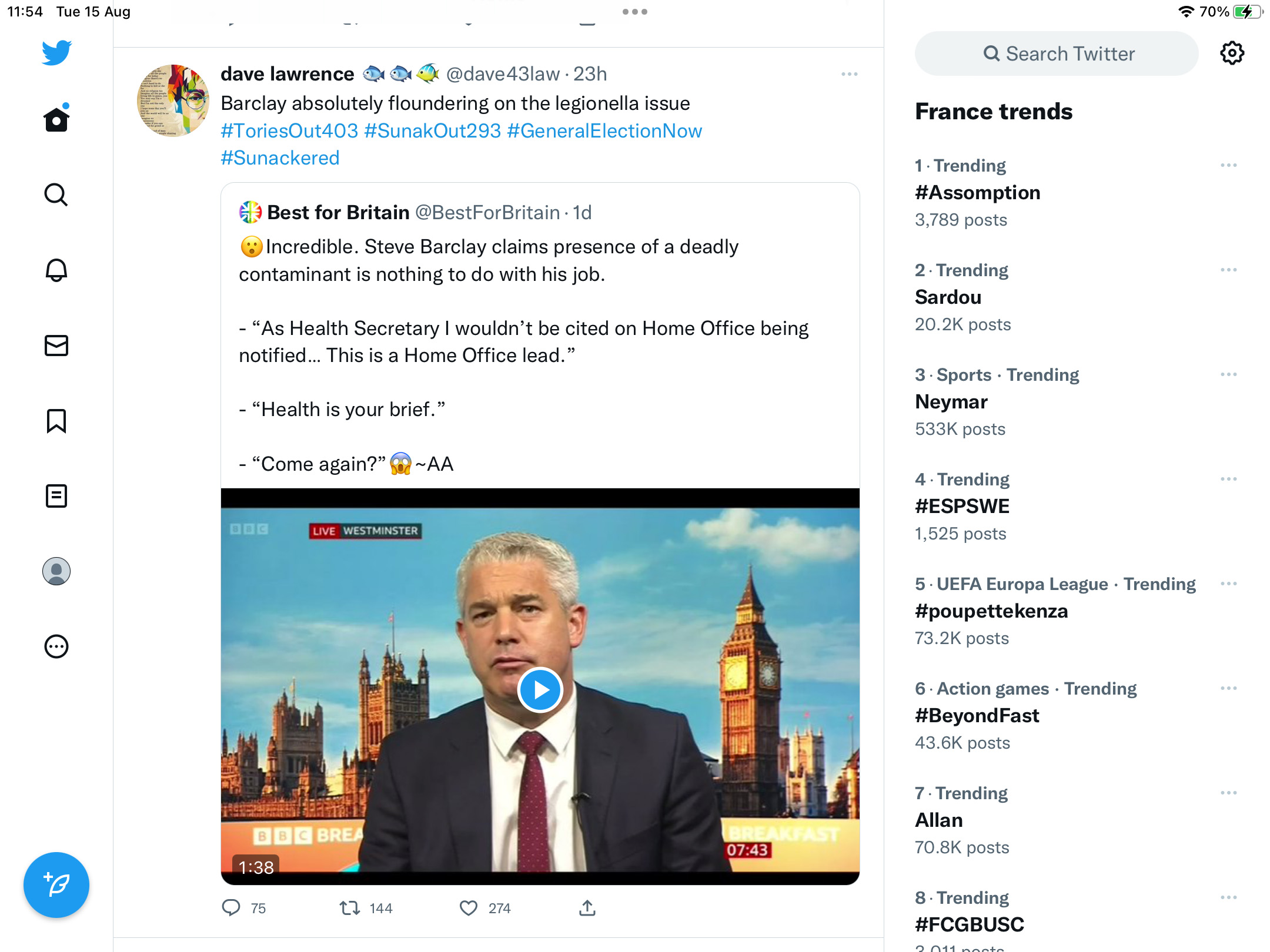Viewport: 1270px width, 952px height.
Task: Open more options on dave lawrence tweet
Action: tap(850, 74)
